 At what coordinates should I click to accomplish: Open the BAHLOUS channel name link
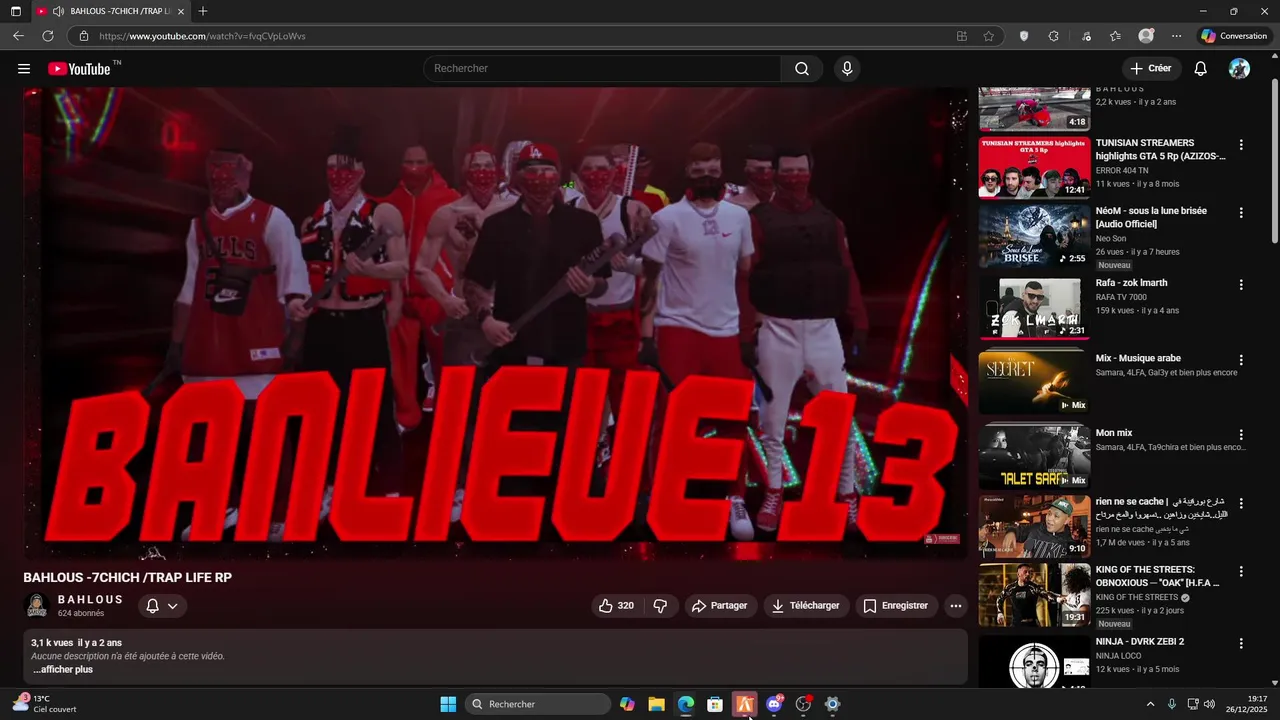(x=90, y=600)
